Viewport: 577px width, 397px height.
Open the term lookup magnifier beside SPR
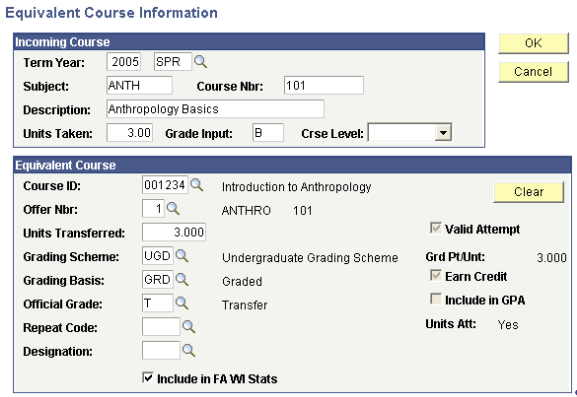(x=201, y=62)
